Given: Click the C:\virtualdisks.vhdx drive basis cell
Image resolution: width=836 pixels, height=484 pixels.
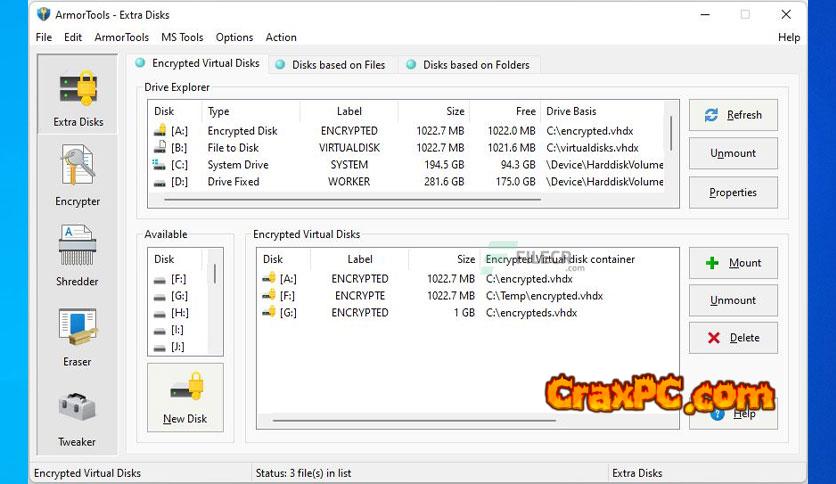Looking at the screenshot, I should pyautogui.click(x=592, y=148).
